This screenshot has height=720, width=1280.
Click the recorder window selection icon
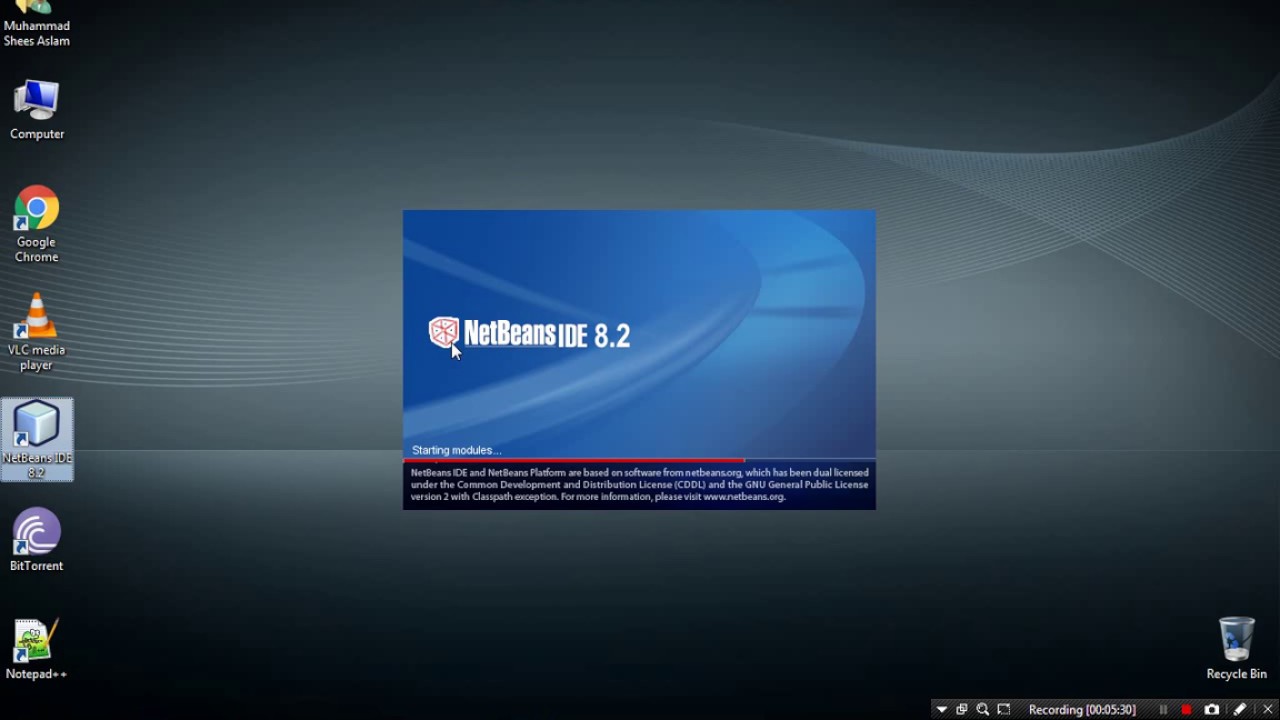pyautogui.click(x=962, y=709)
